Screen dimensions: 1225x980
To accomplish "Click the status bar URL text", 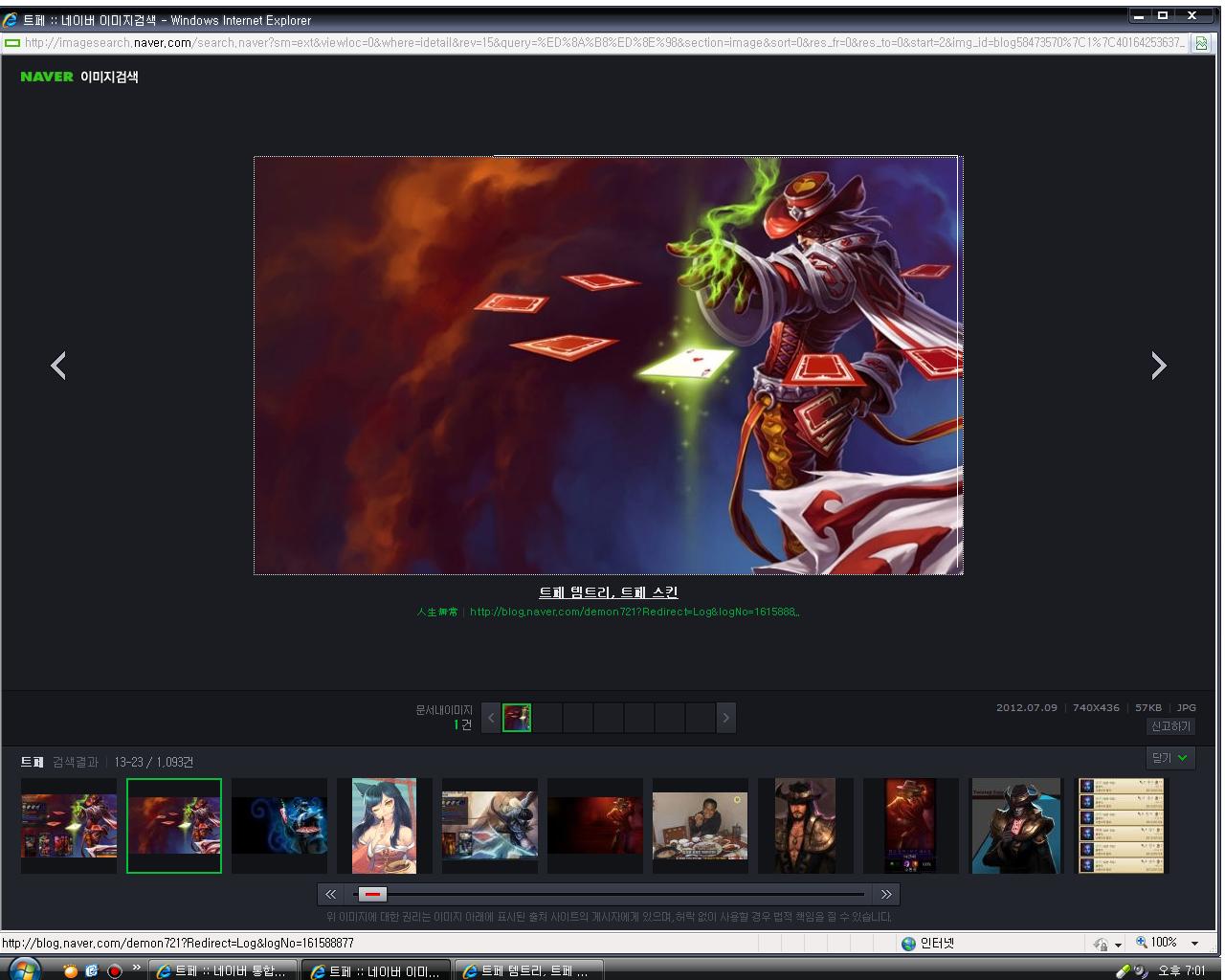I will (179, 944).
